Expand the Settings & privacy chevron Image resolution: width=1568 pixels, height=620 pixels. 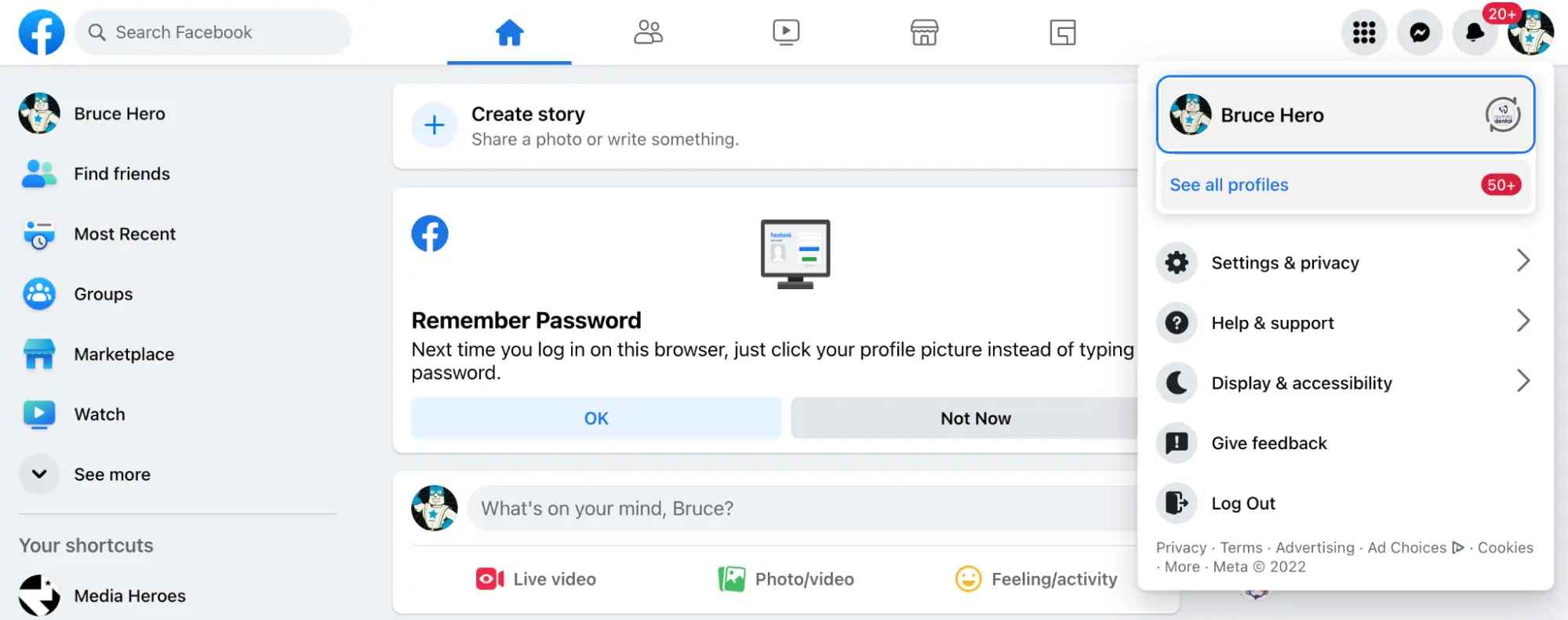(x=1523, y=260)
